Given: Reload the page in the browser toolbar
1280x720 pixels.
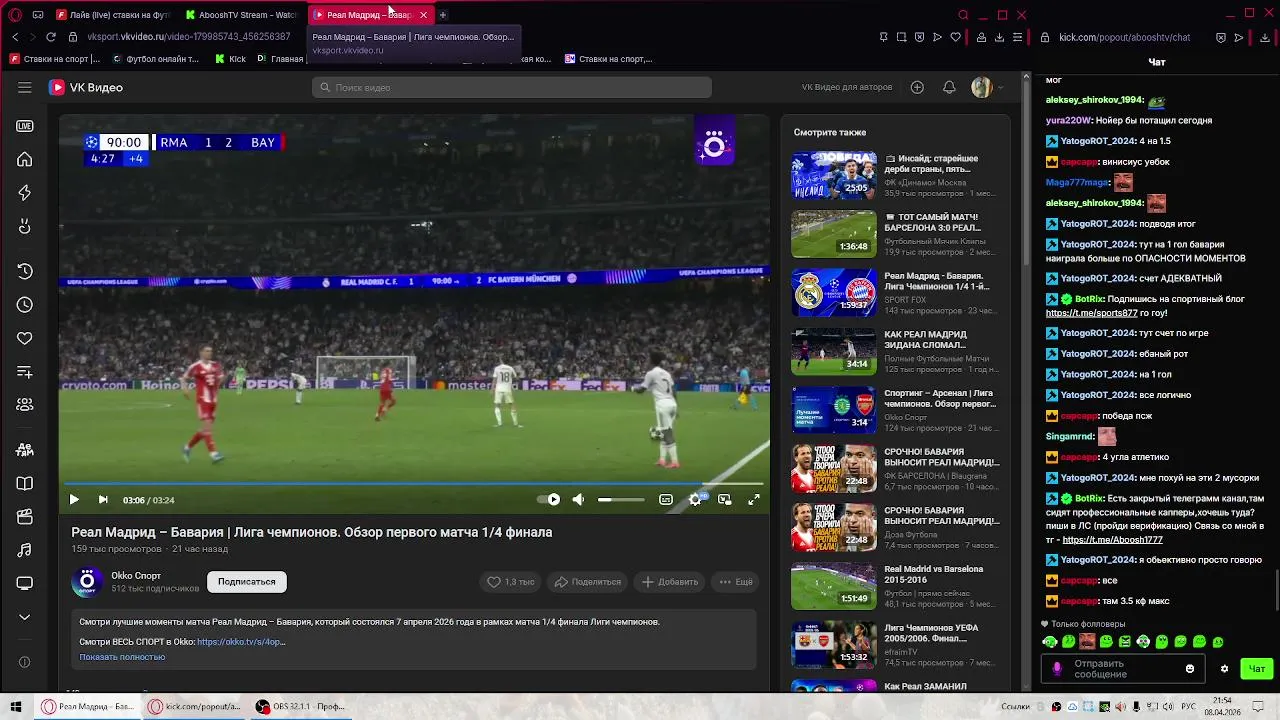Looking at the screenshot, I should (51, 37).
